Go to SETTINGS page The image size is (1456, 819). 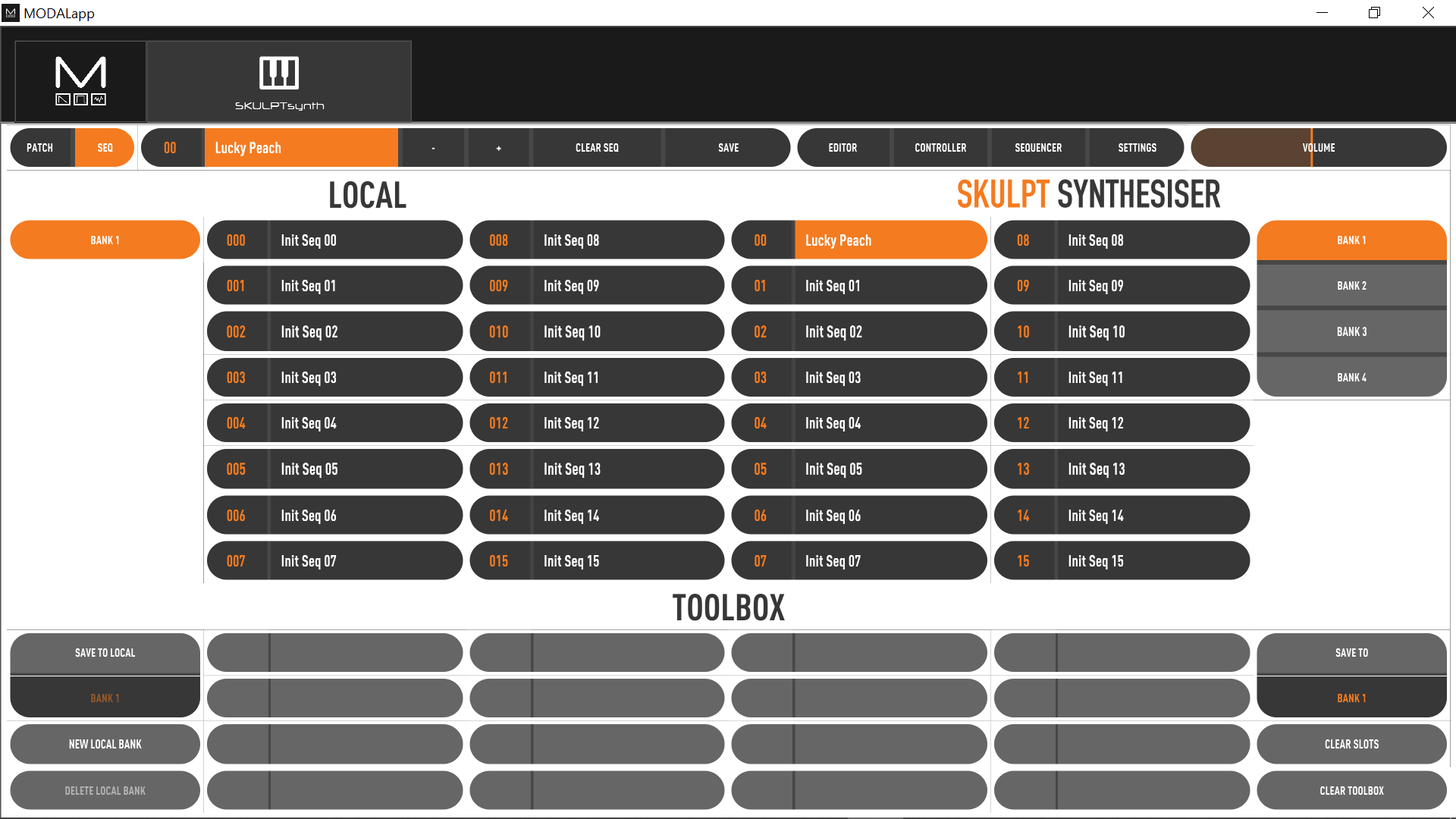pyautogui.click(x=1137, y=148)
